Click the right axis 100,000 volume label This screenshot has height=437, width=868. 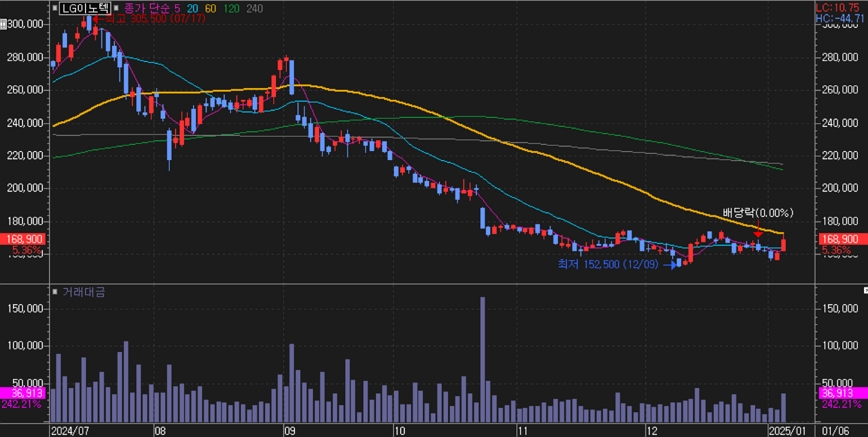click(838, 346)
